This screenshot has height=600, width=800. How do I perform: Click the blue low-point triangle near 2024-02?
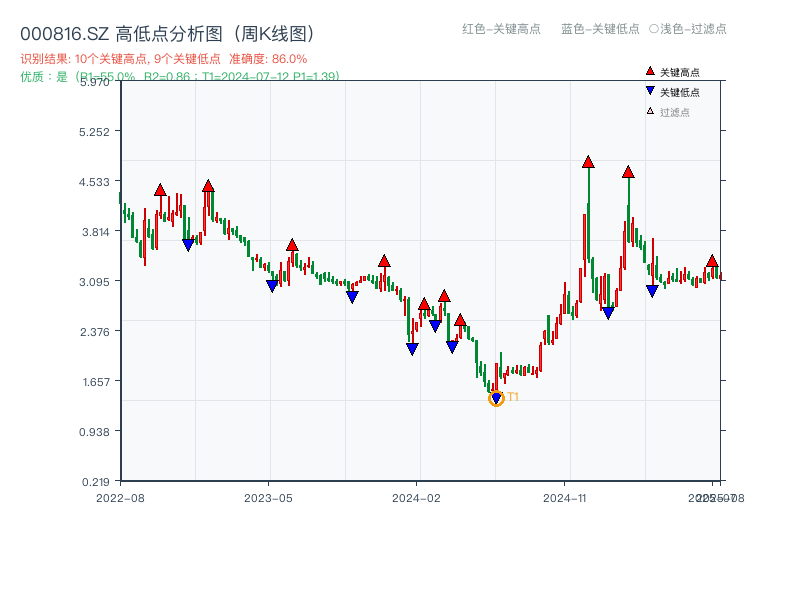coord(413,347)
